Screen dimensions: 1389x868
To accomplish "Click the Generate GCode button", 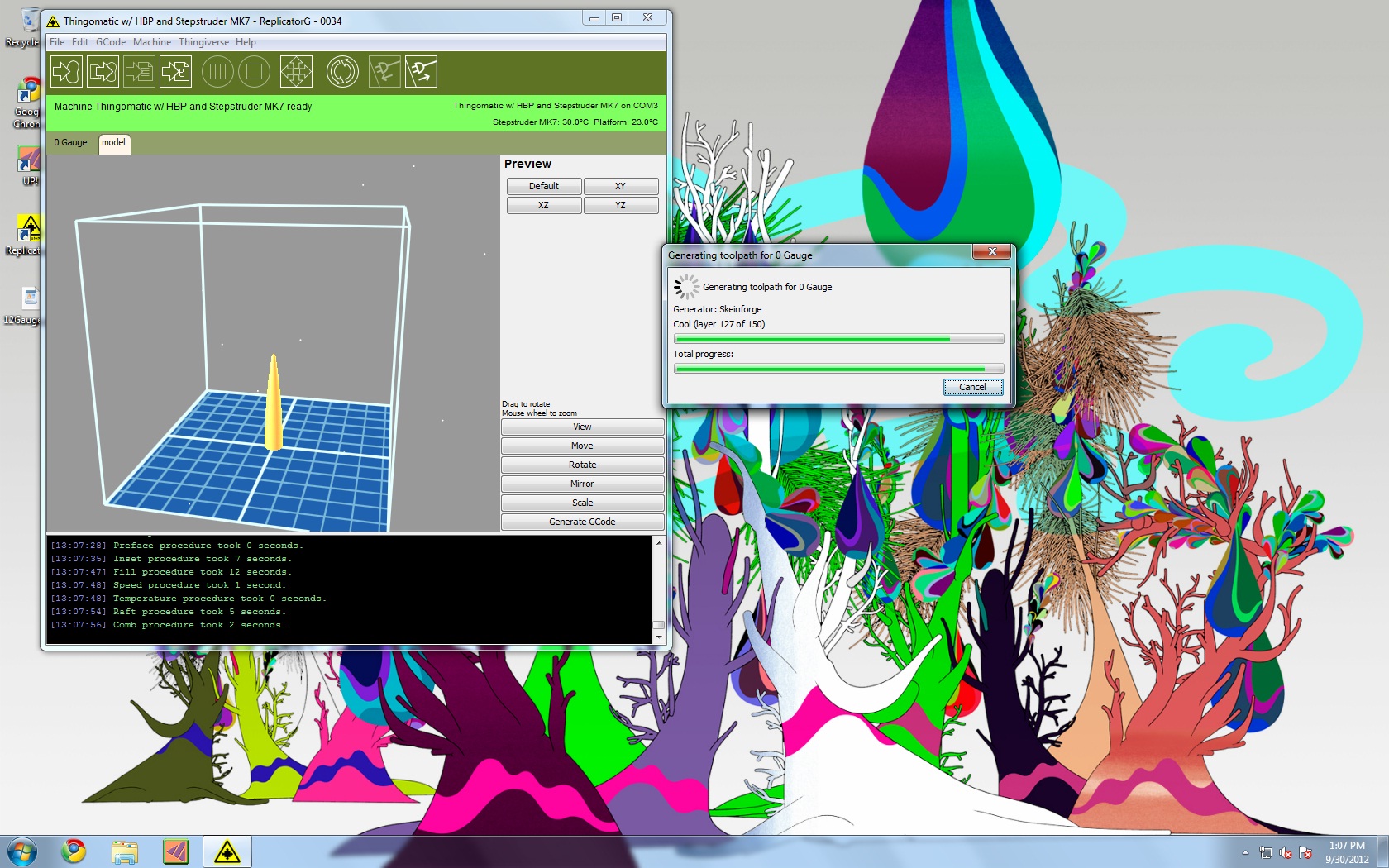I will point(582,522).
